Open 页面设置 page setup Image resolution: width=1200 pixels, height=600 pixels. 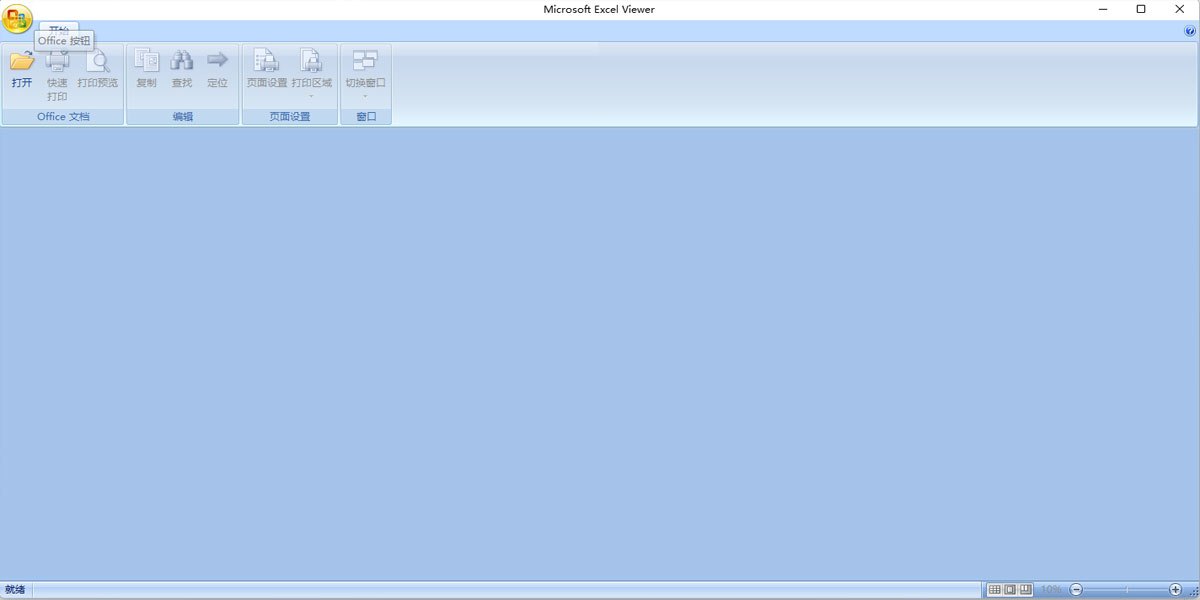(267, 69)
